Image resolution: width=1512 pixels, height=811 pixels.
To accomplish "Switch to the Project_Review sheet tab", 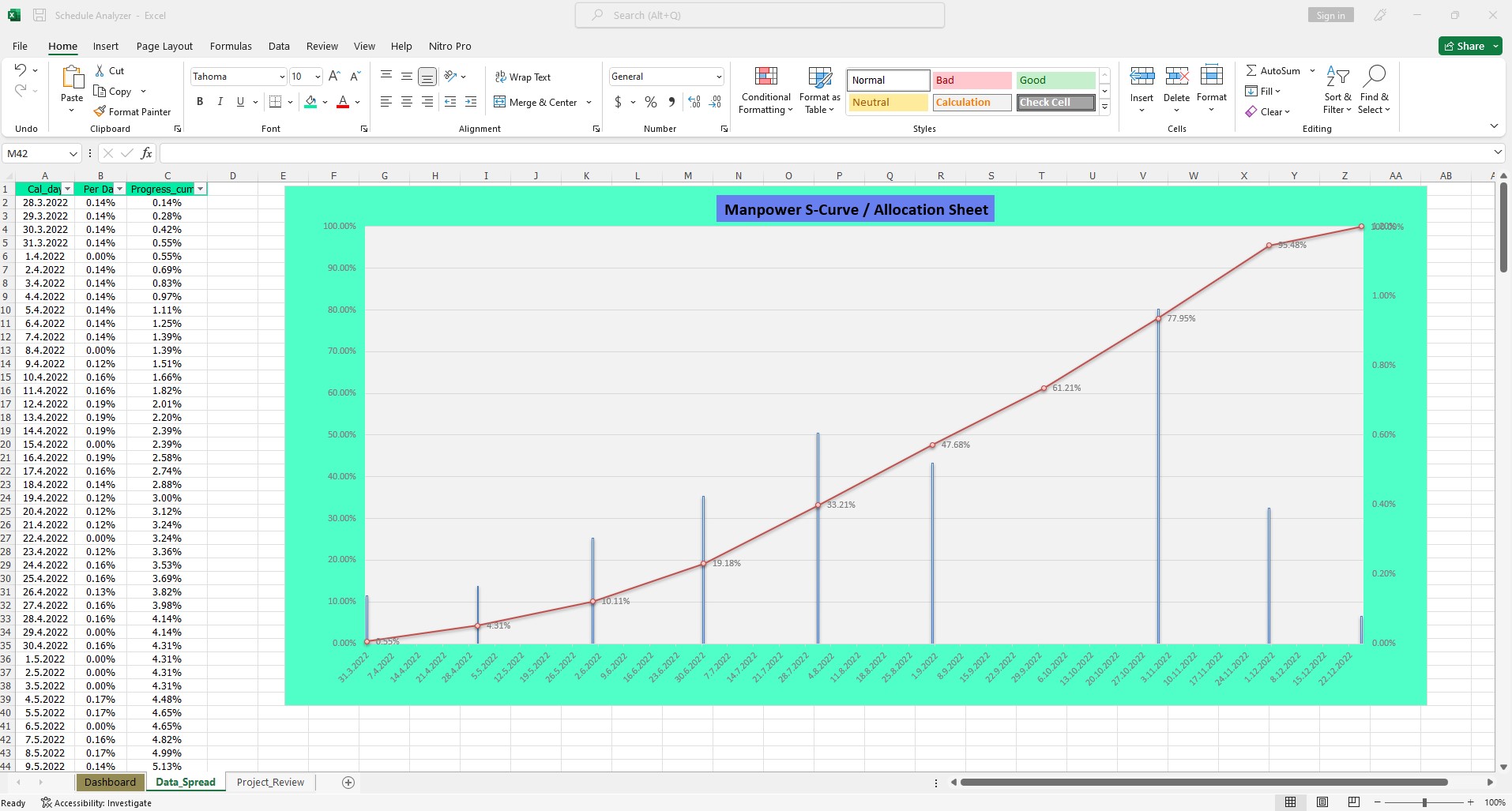I will point(270,782).
